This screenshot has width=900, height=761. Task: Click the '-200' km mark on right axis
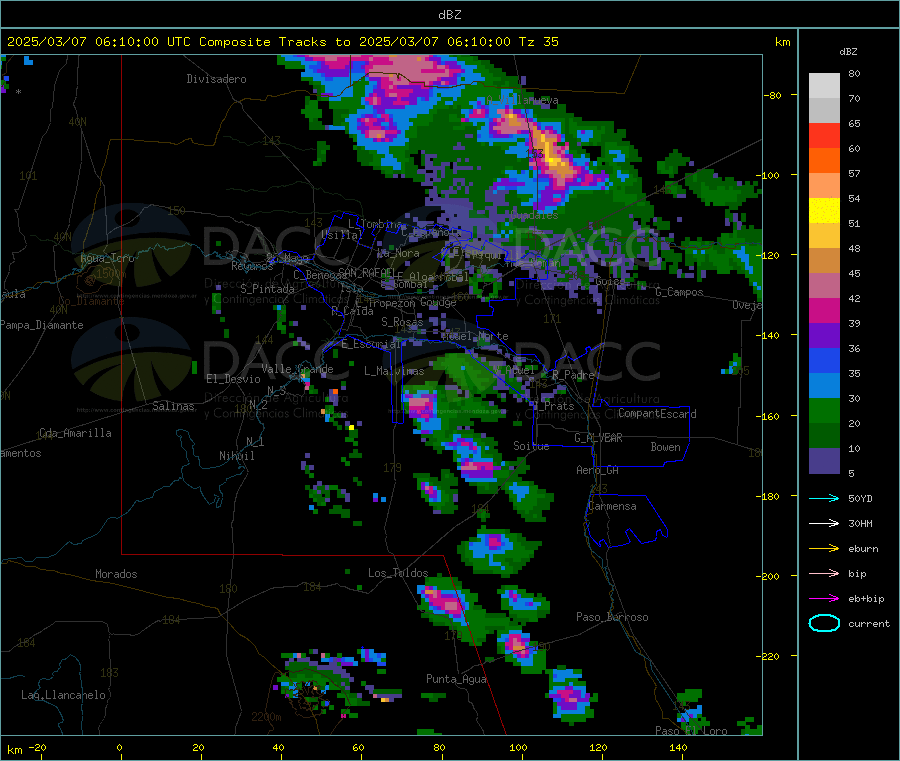click(x=769, y=576)
